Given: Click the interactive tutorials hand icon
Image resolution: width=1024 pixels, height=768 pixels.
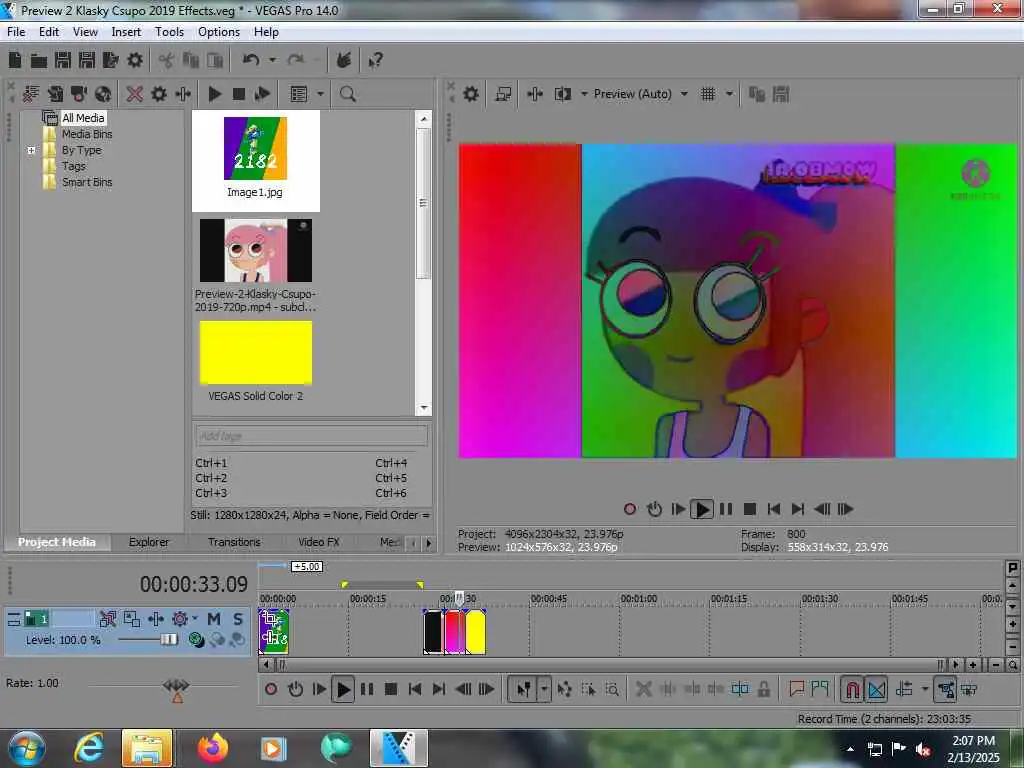Looking at the screenshot, I should point(344,60).
